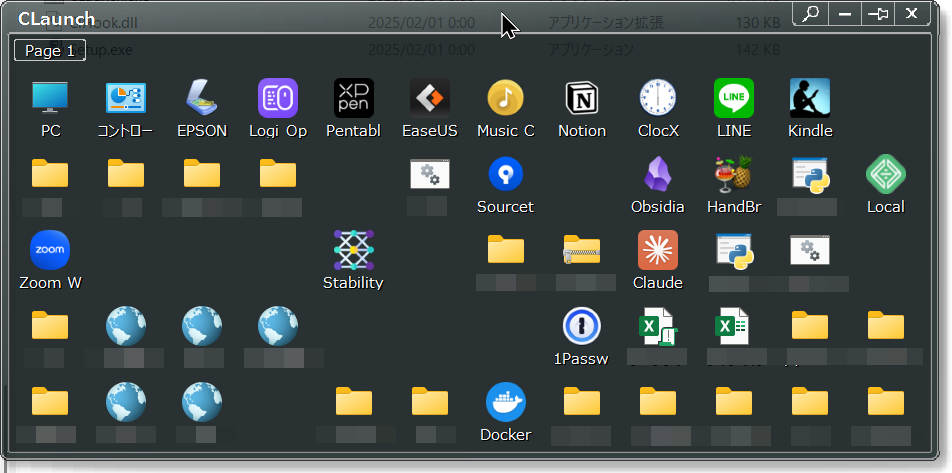952x473 pixels.
Task: Toggle the pin window button
Action: (x=878, y=13)
